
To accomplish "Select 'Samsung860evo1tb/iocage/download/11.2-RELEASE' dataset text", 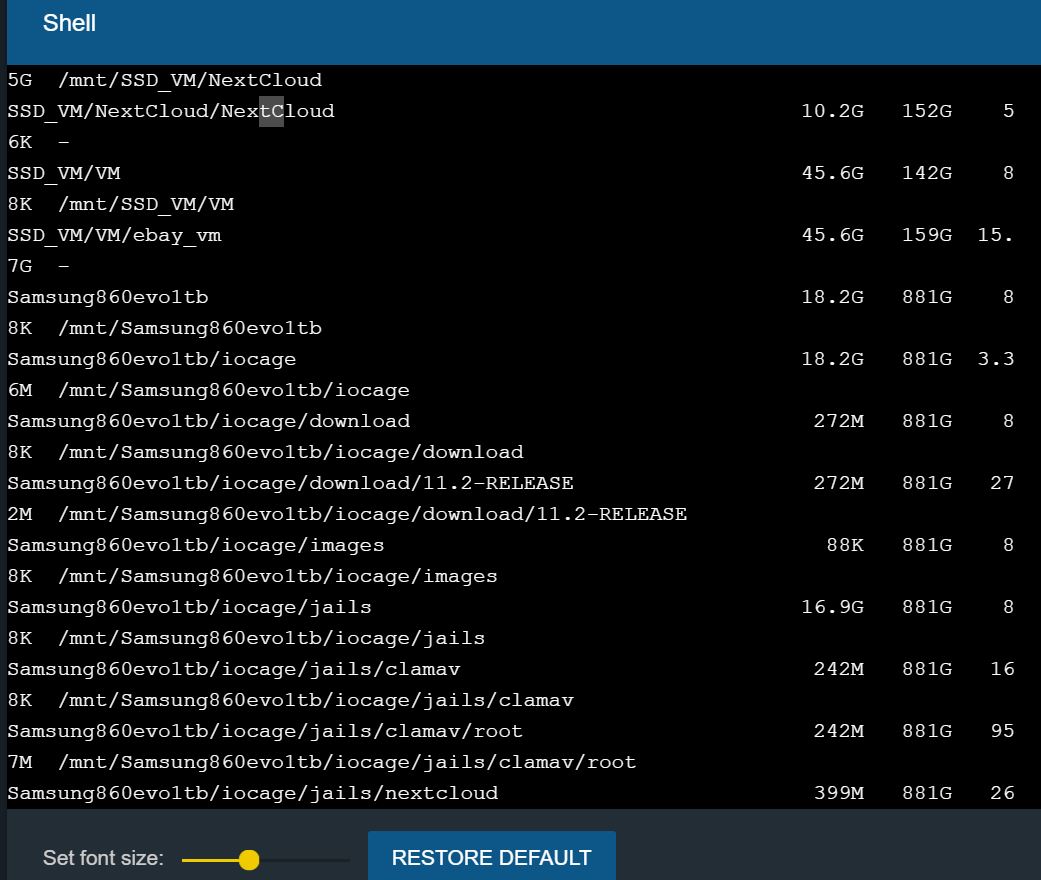I will click(x=290, y=483).
